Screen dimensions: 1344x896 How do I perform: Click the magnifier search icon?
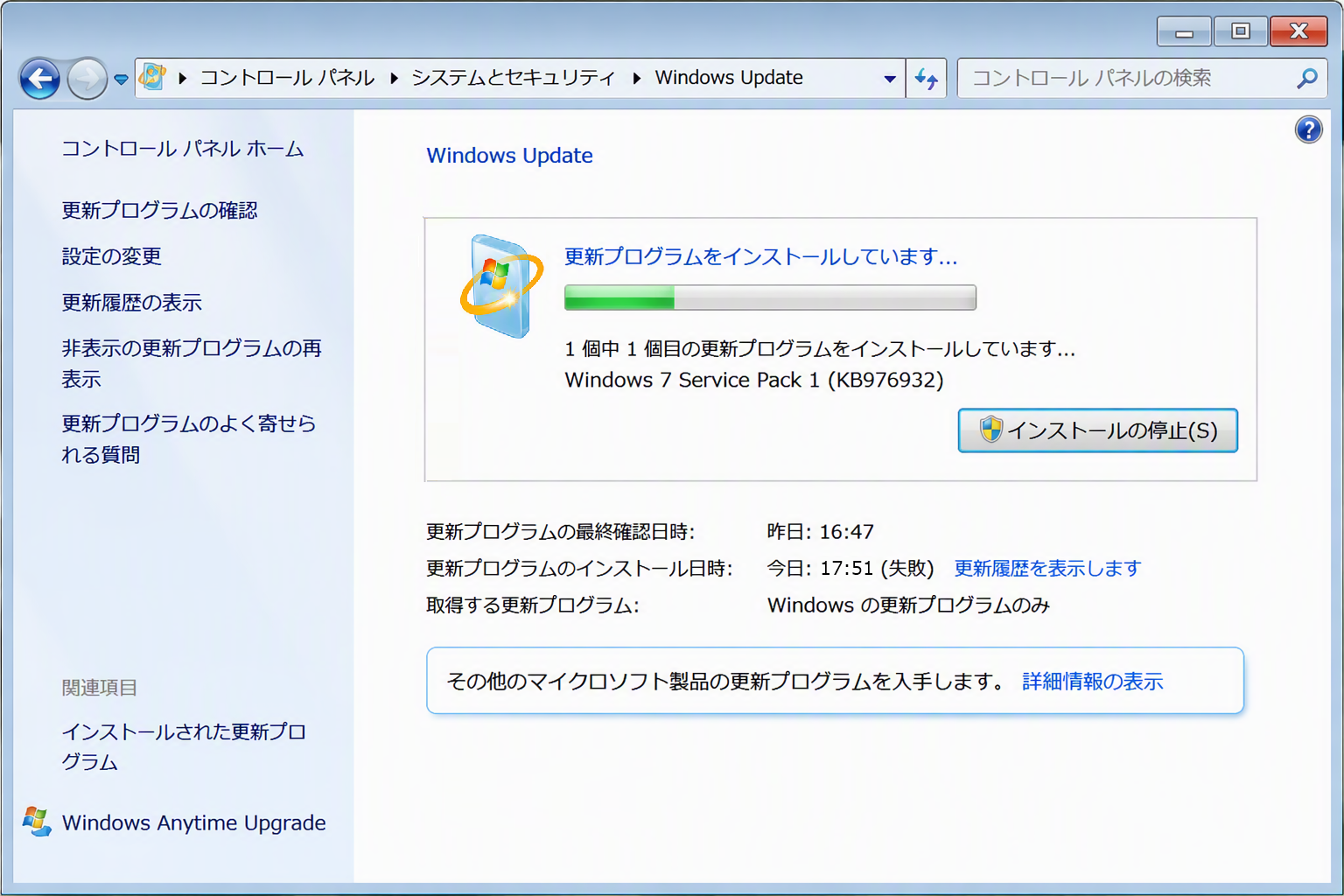click(1306, 79)
